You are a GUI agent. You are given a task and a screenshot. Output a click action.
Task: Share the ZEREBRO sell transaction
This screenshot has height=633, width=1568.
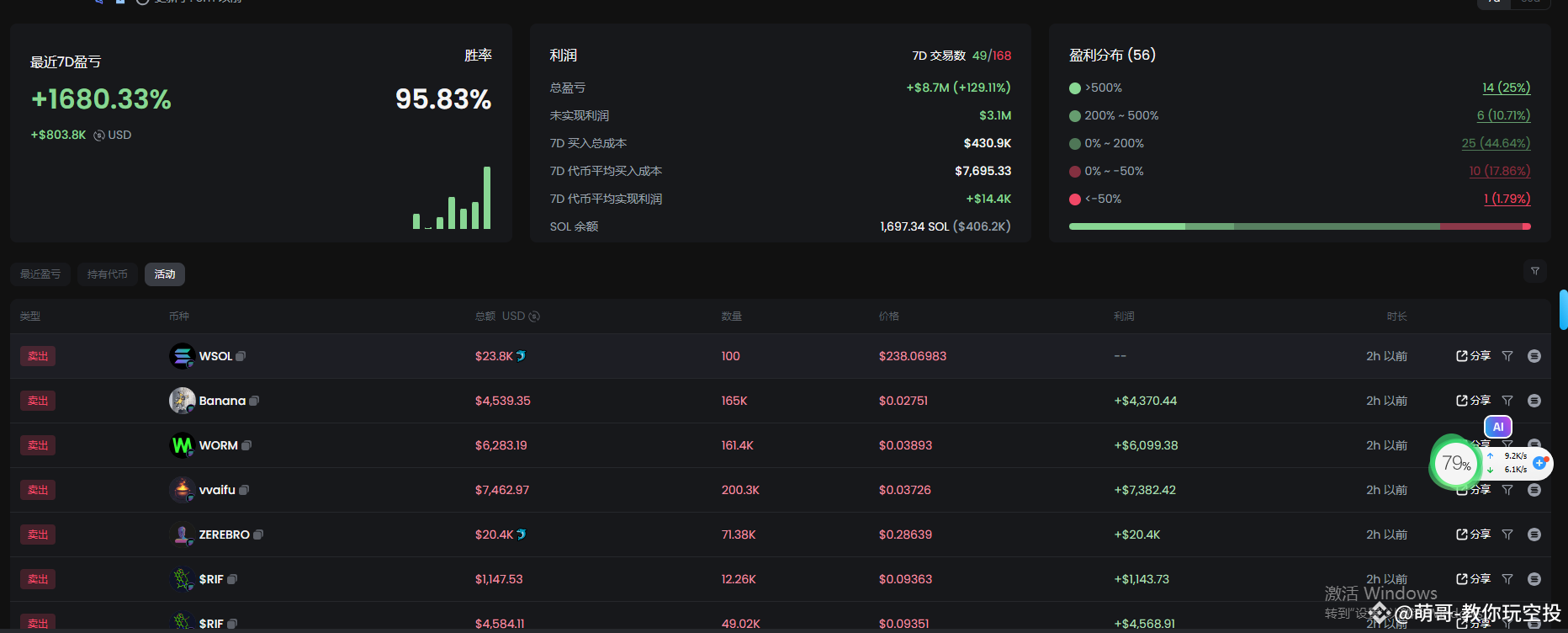pyautogui.click(x=1473, y=535)
